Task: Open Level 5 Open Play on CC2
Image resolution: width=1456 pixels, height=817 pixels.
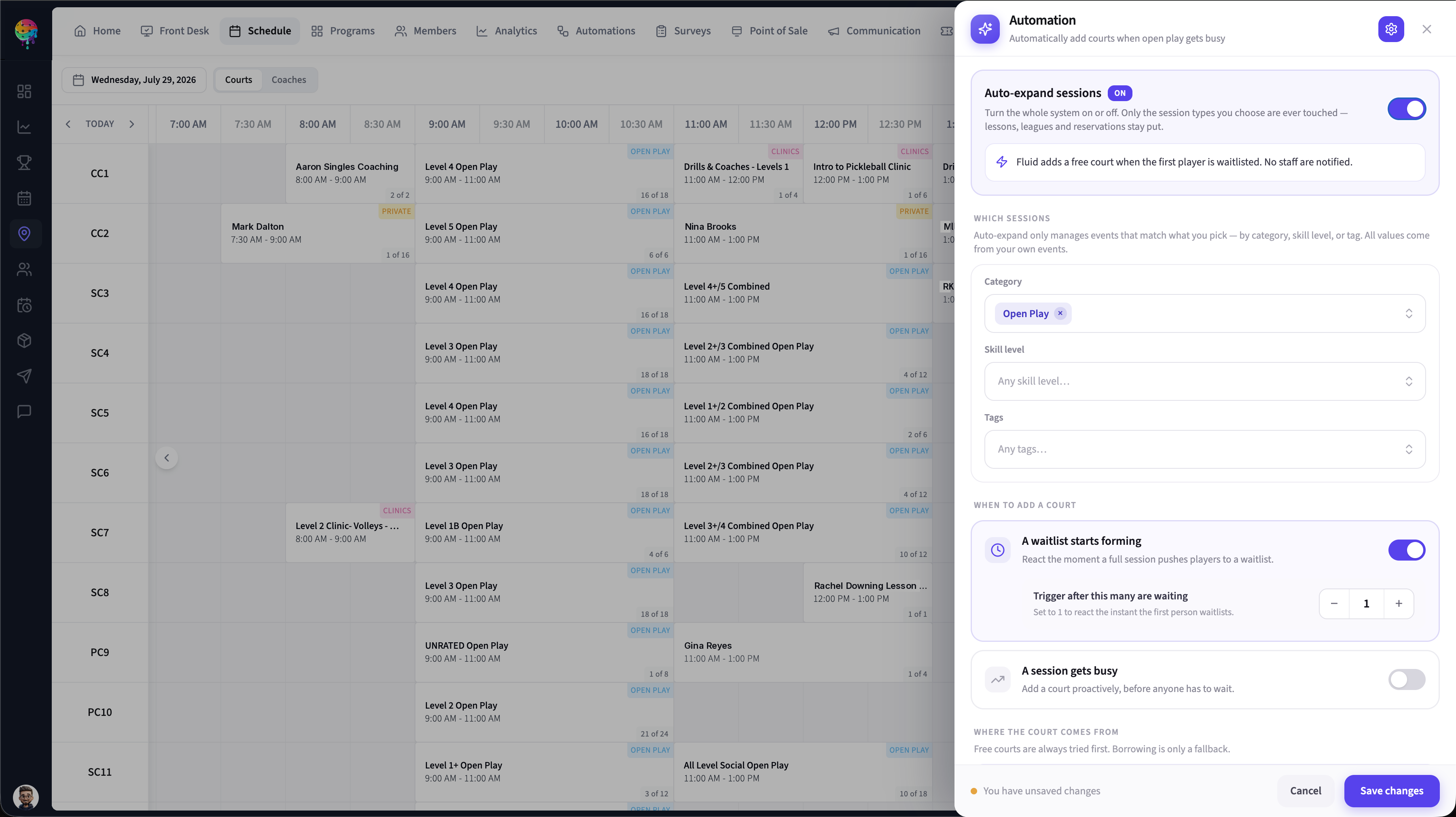Action: click(544, 233)
